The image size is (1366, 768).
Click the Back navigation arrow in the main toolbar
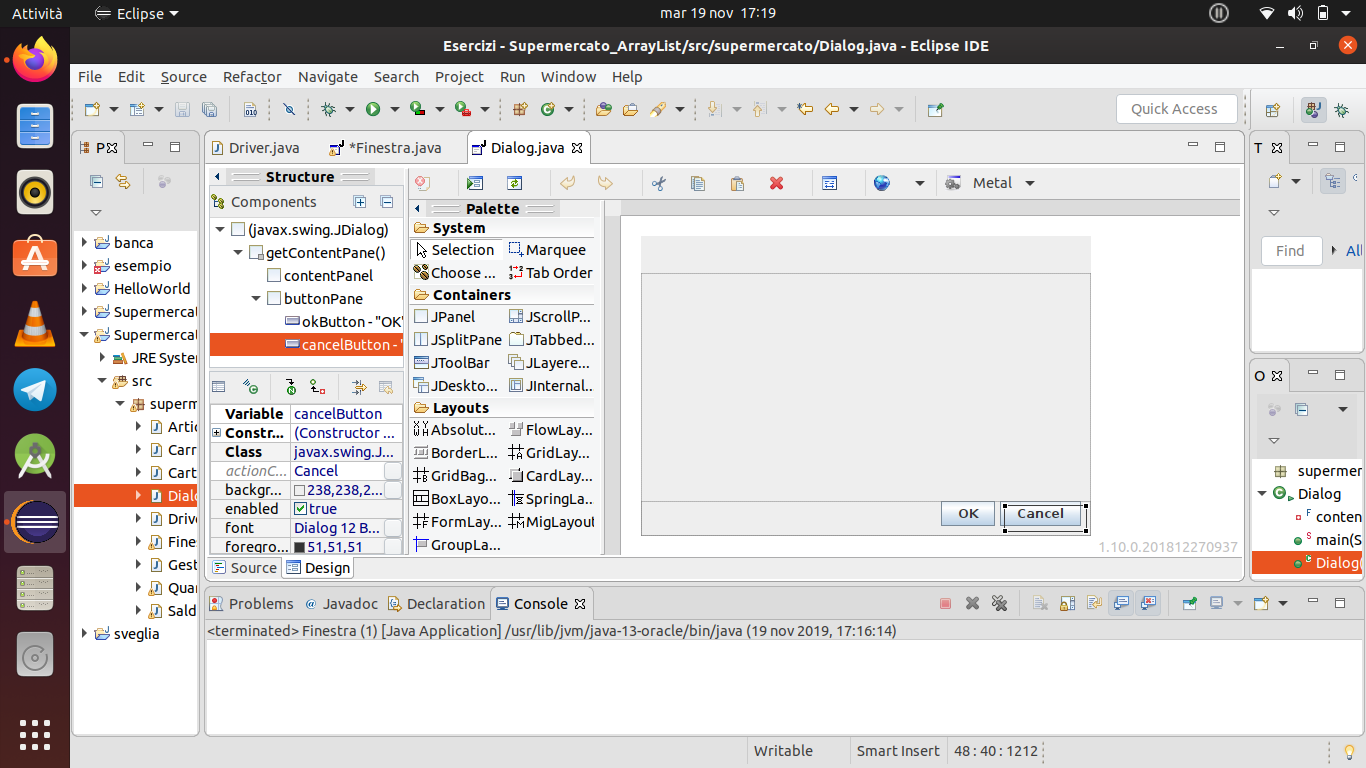831,109
